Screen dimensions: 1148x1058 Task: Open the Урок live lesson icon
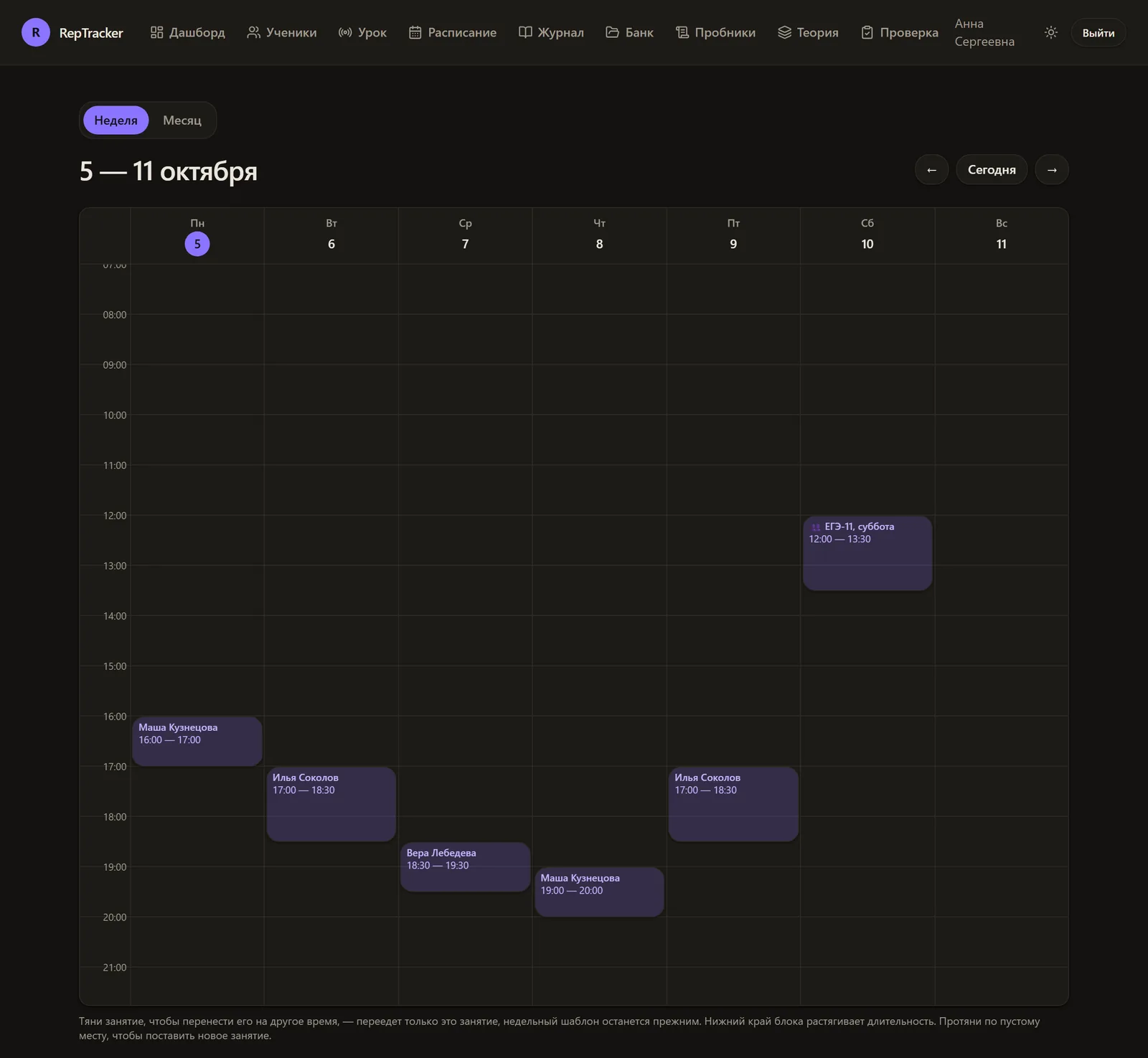pos(345,32)
